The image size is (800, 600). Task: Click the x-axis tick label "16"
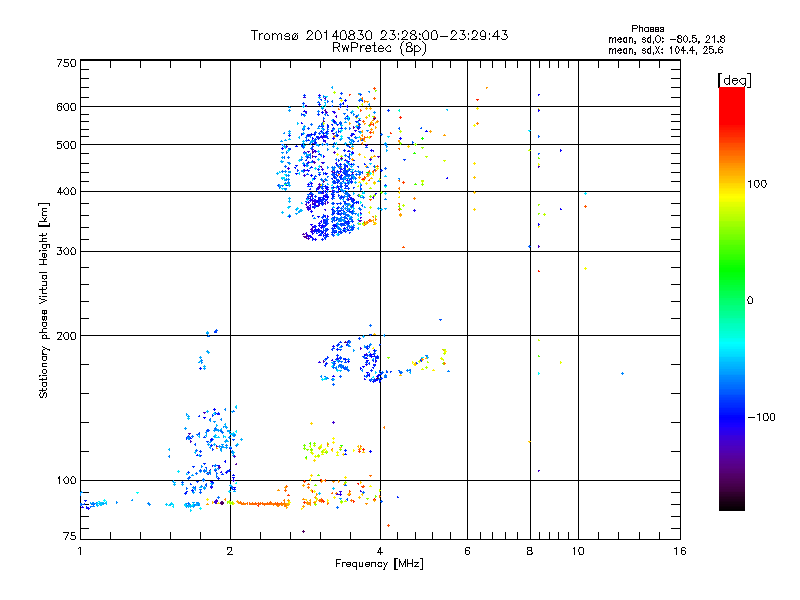coord(680,551)
